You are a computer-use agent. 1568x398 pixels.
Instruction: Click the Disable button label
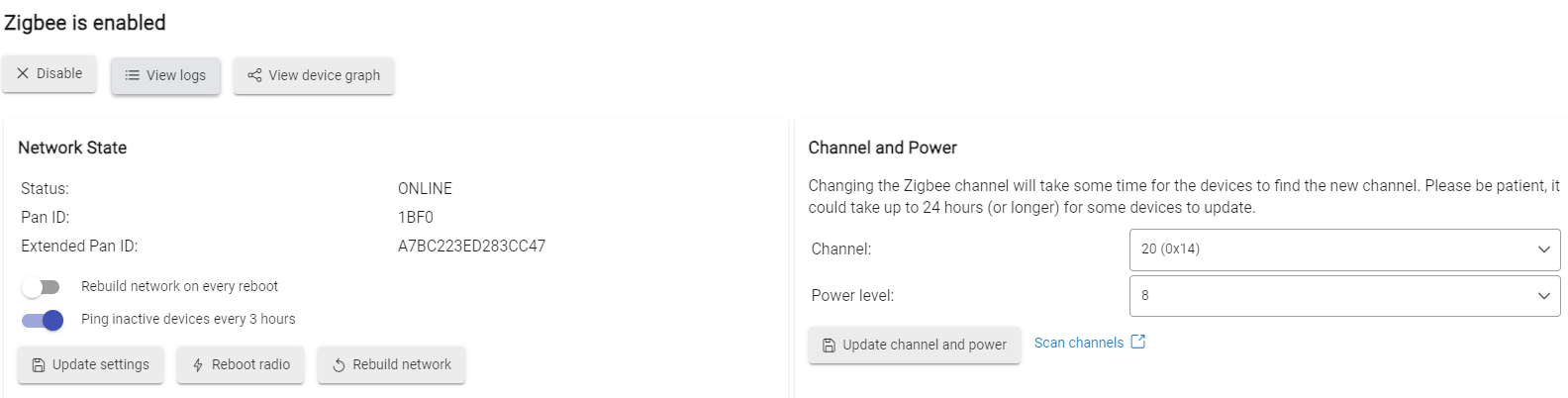point(59,73)
